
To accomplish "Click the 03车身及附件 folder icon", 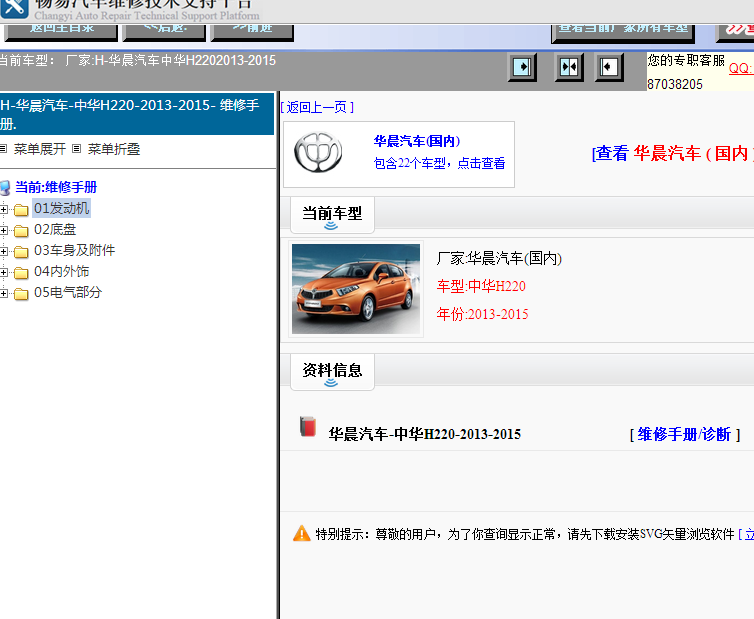I will point(21,252).
